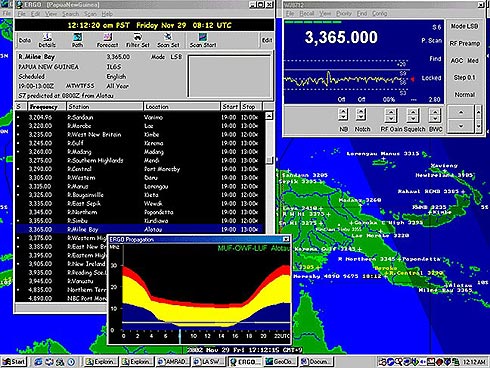Click Internet Explorer quick launch icon
The width and height of the screenshot is (490, 368).
(39, 362)
